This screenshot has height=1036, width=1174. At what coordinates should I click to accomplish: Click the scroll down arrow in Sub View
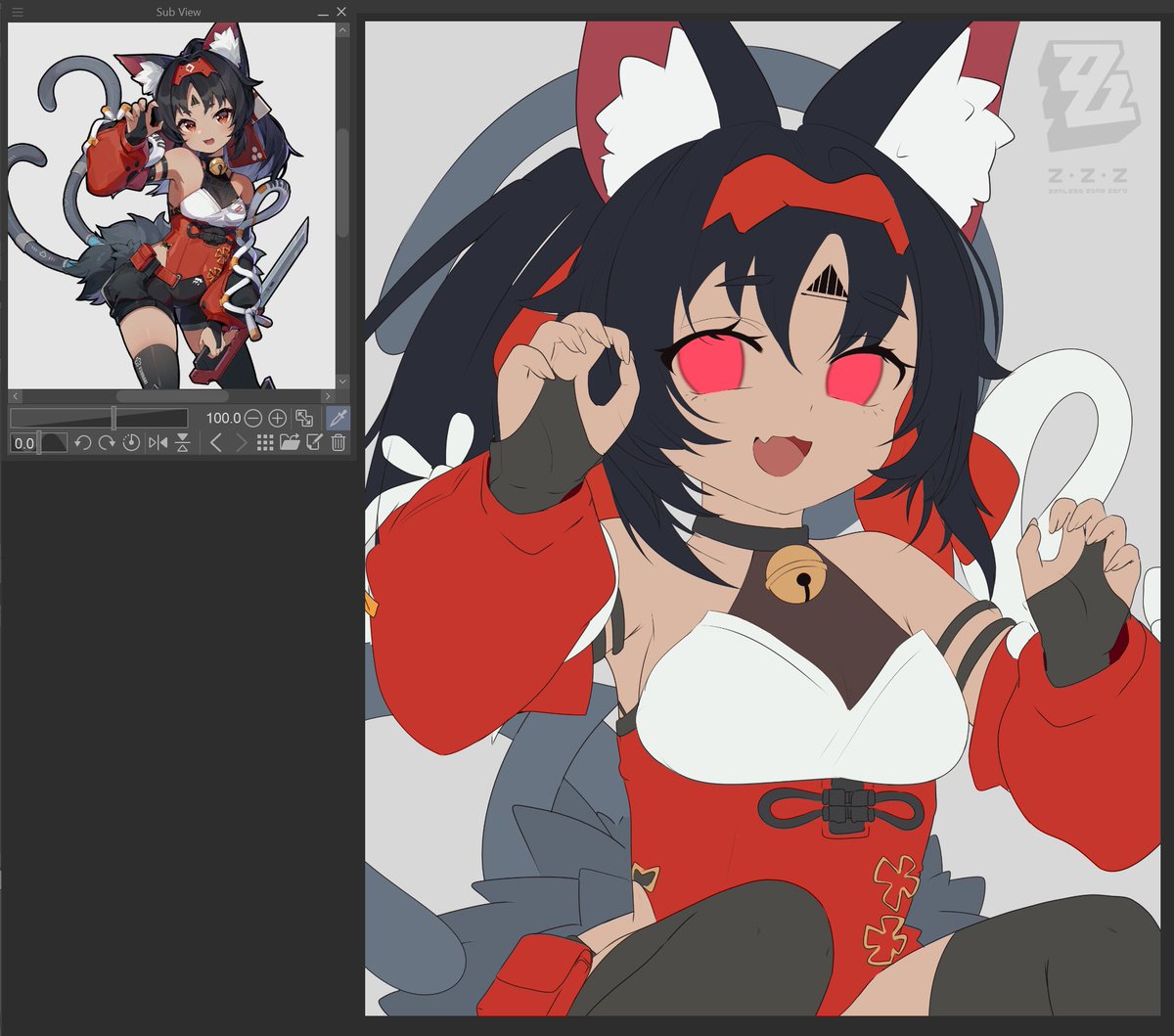[x=342, y=381]
